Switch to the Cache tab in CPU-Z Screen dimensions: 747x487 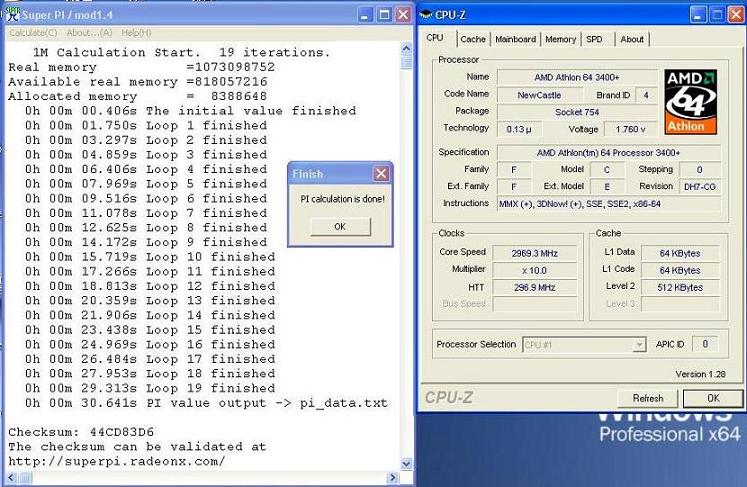[473, 39]
